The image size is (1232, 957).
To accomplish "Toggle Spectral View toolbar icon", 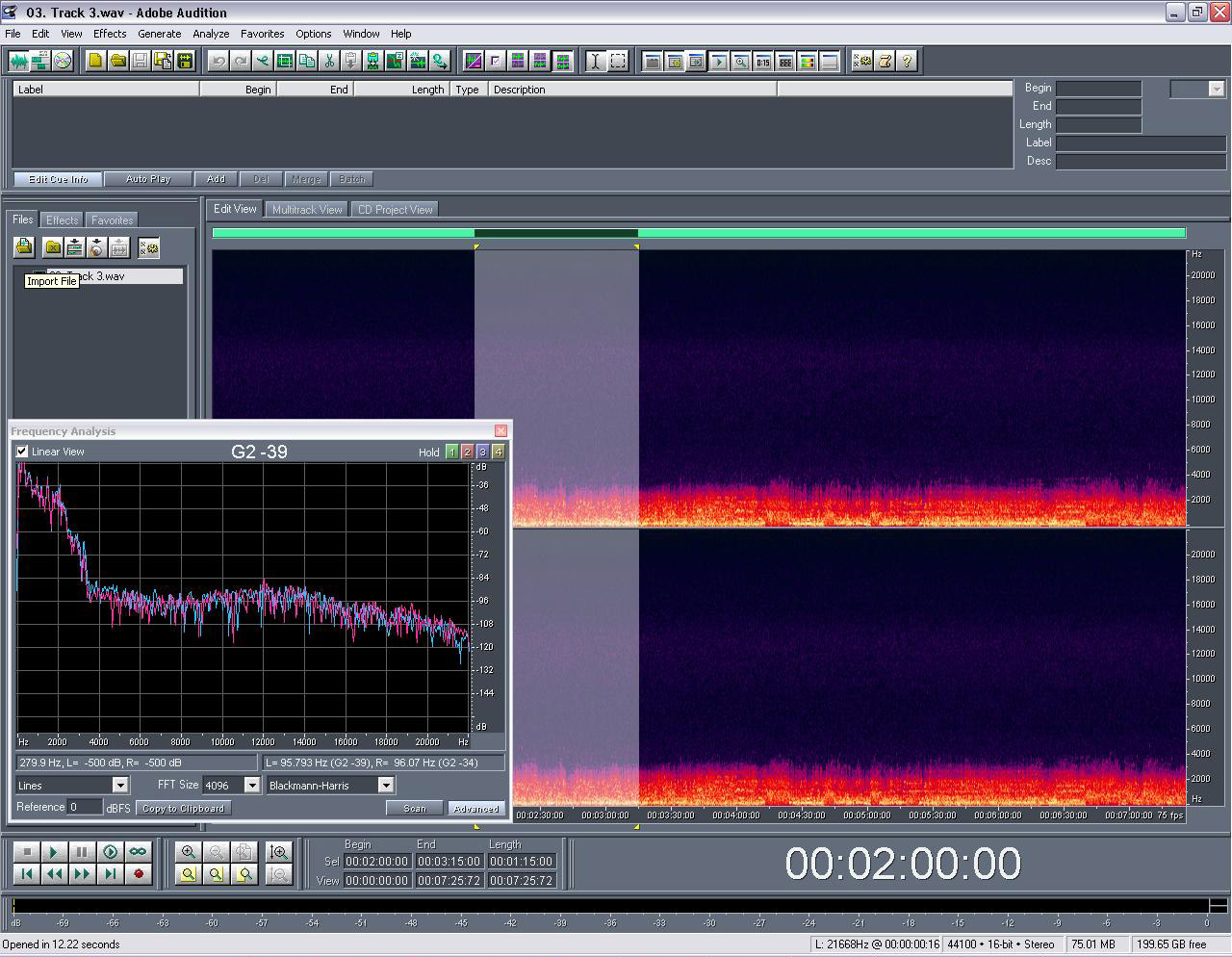I will click(x=473, y=61).
